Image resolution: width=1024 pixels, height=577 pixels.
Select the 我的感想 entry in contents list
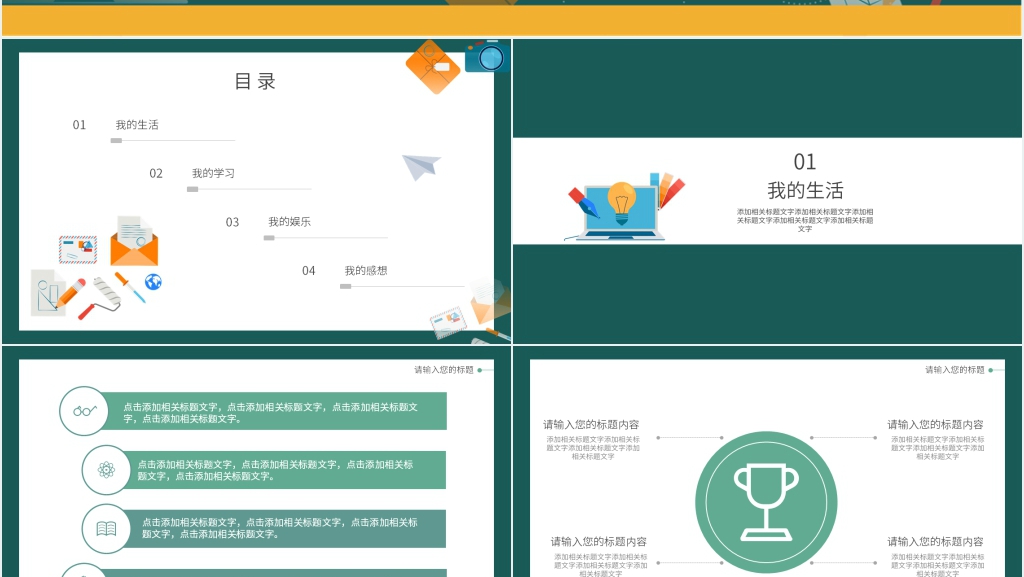pyautogui.click(x=366, y=270)
